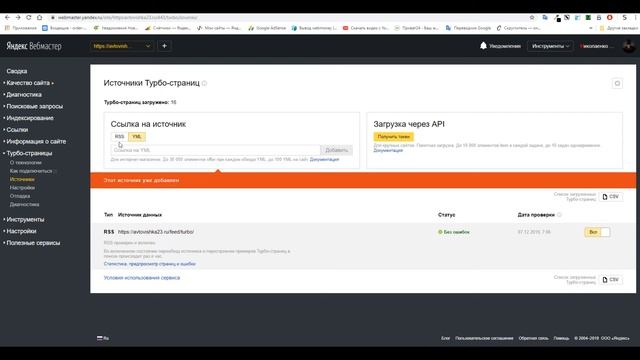Click the browser back arrow
This screenshot has width=640, height=360.
pyautogui.click(x=7, y=18)
